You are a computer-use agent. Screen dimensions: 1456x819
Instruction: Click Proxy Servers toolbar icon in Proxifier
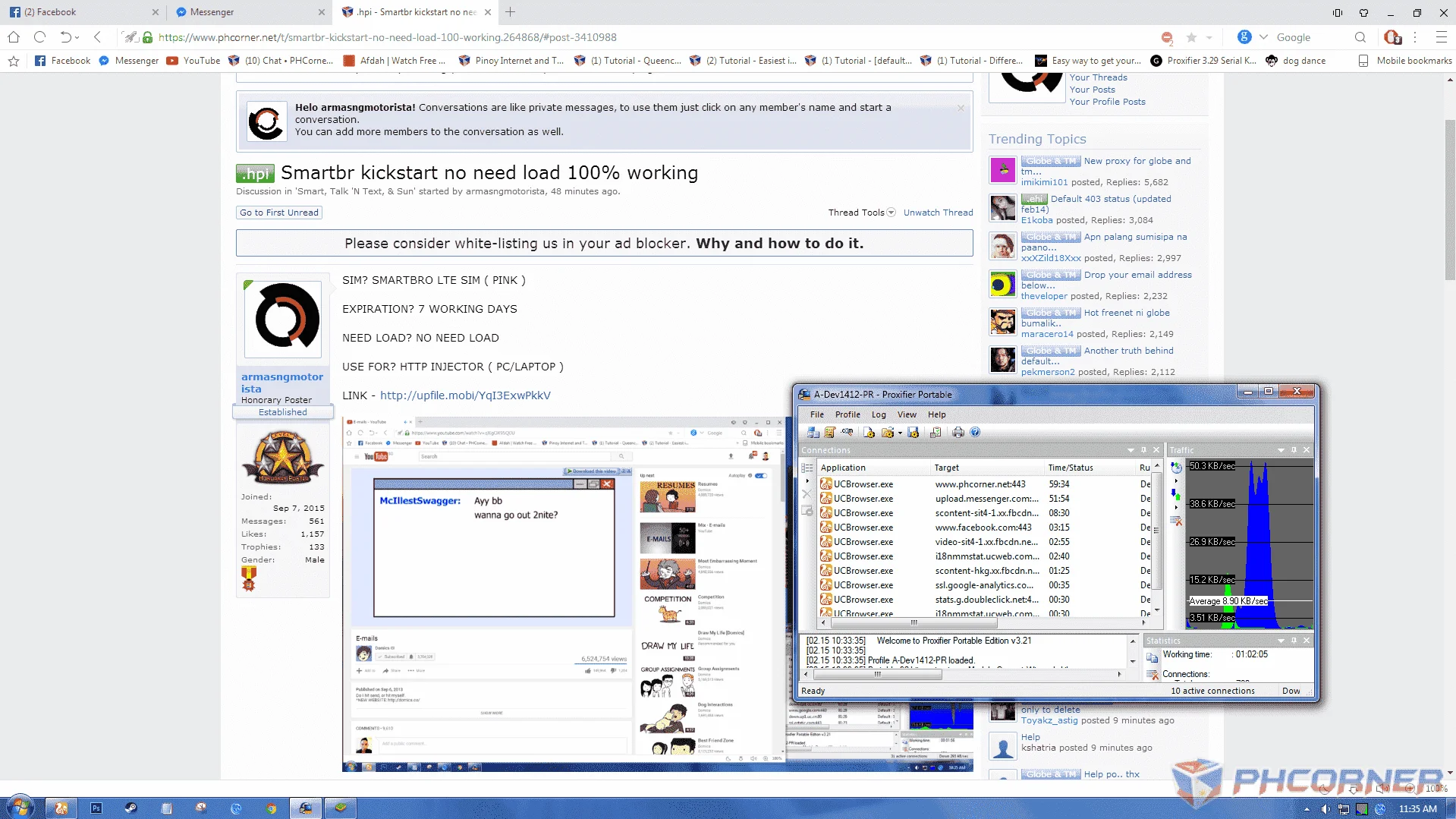[813, 432]
